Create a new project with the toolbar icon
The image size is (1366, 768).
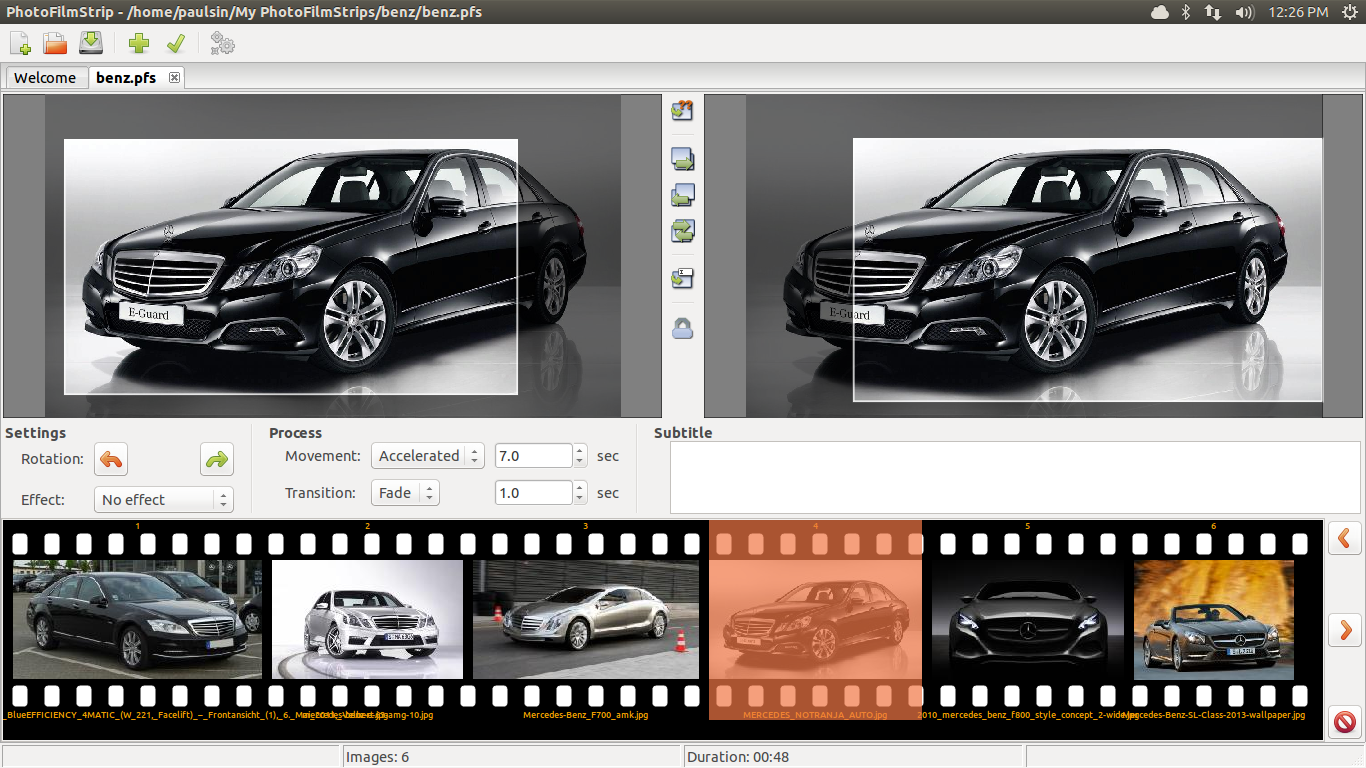pyautogui.click(x=20, y=43)
